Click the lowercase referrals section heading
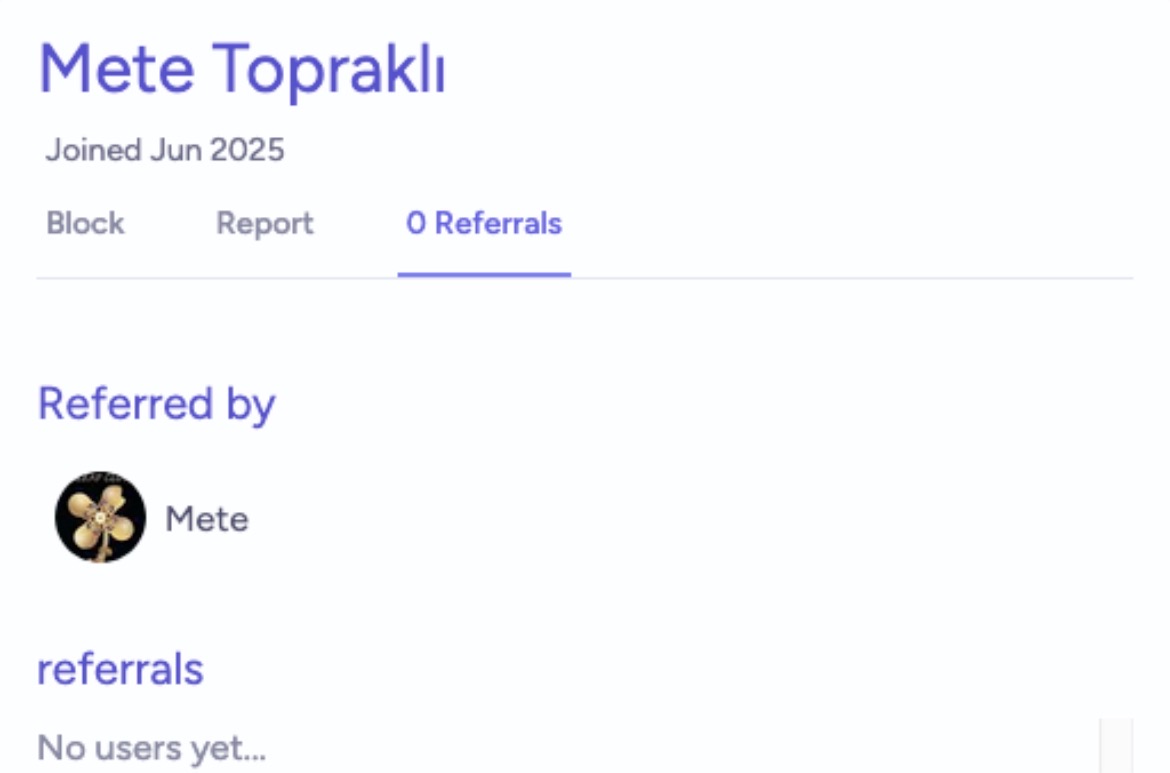The image size is (1170, 773). click(120, 669)
